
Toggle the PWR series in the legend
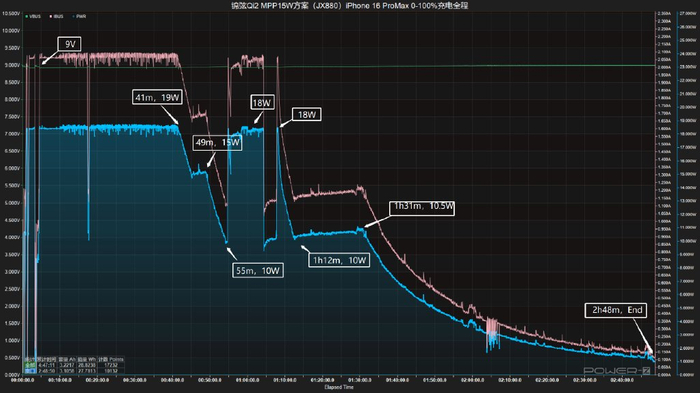click(79, 17)
